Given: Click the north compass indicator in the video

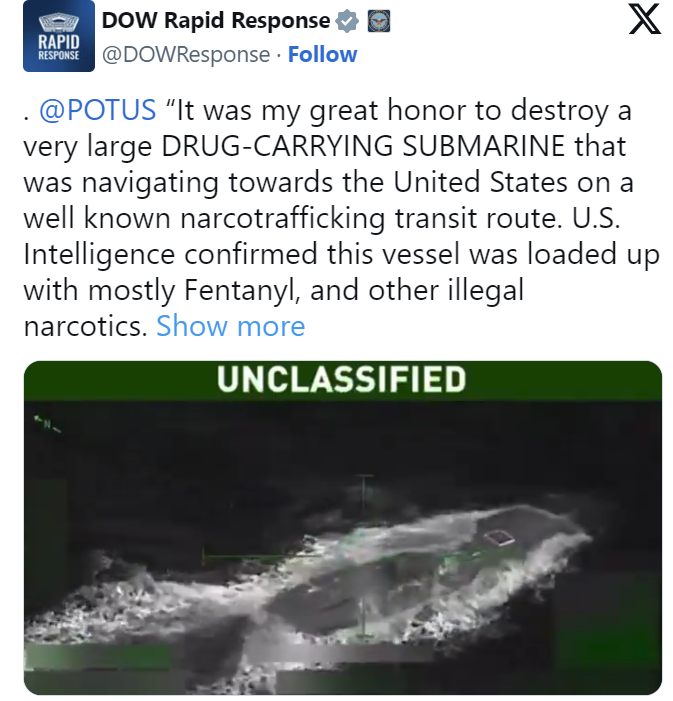Looking at the screenshot, I should pos(47,424).
